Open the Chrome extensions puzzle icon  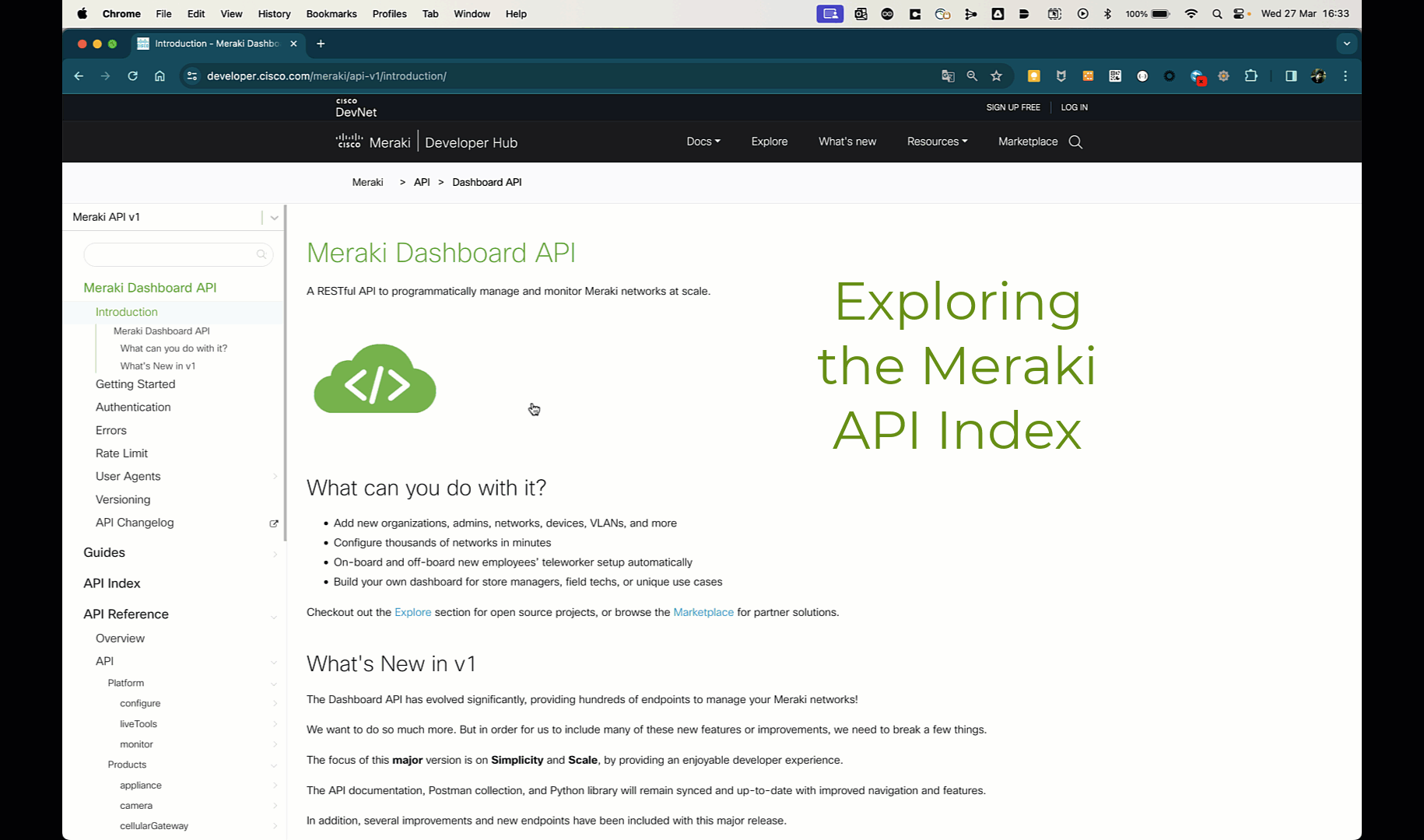[x=1250, y=75]
